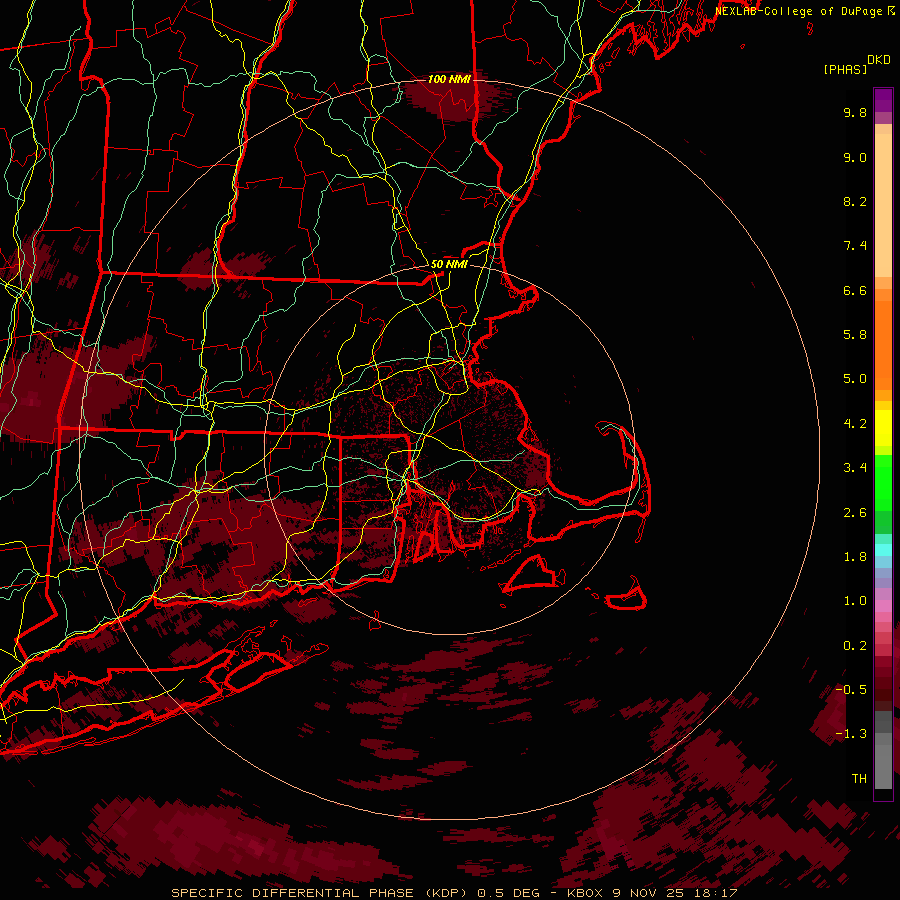
Task: Select the -1.3 value on the color scale
Action: 851,734
